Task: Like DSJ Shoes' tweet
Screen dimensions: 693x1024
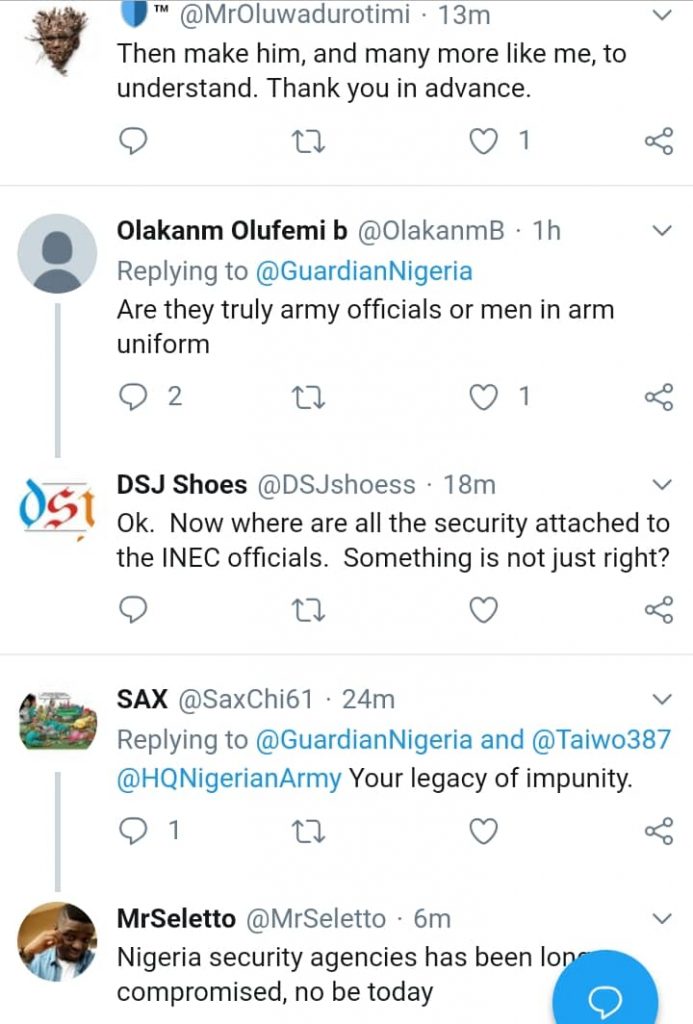Action: click(484, 609)
